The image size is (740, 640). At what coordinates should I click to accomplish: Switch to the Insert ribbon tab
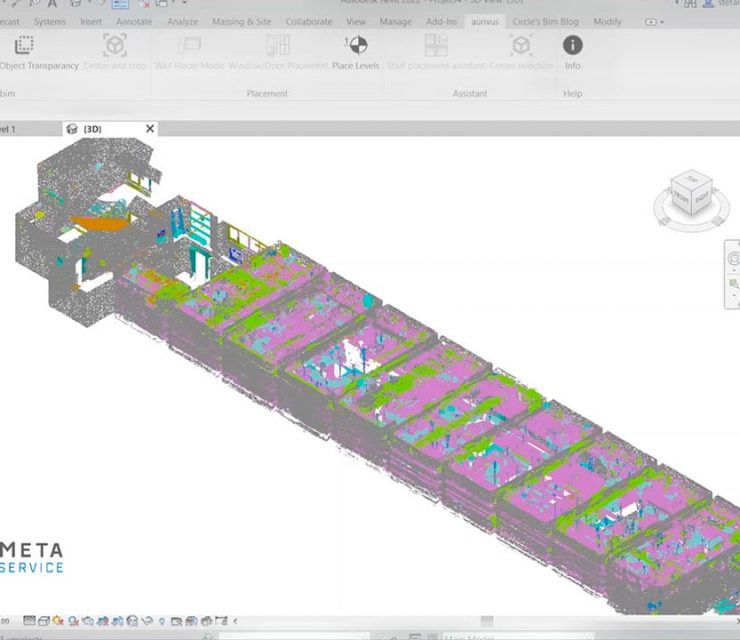coord(91,22)
